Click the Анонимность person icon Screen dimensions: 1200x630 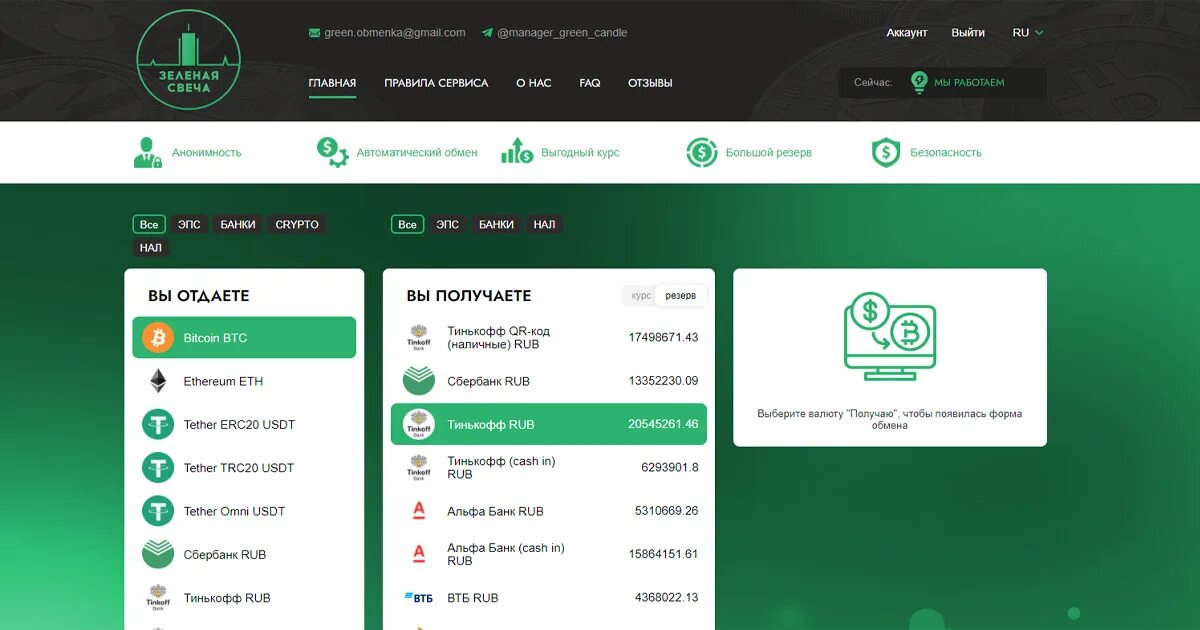coord(148,152)
